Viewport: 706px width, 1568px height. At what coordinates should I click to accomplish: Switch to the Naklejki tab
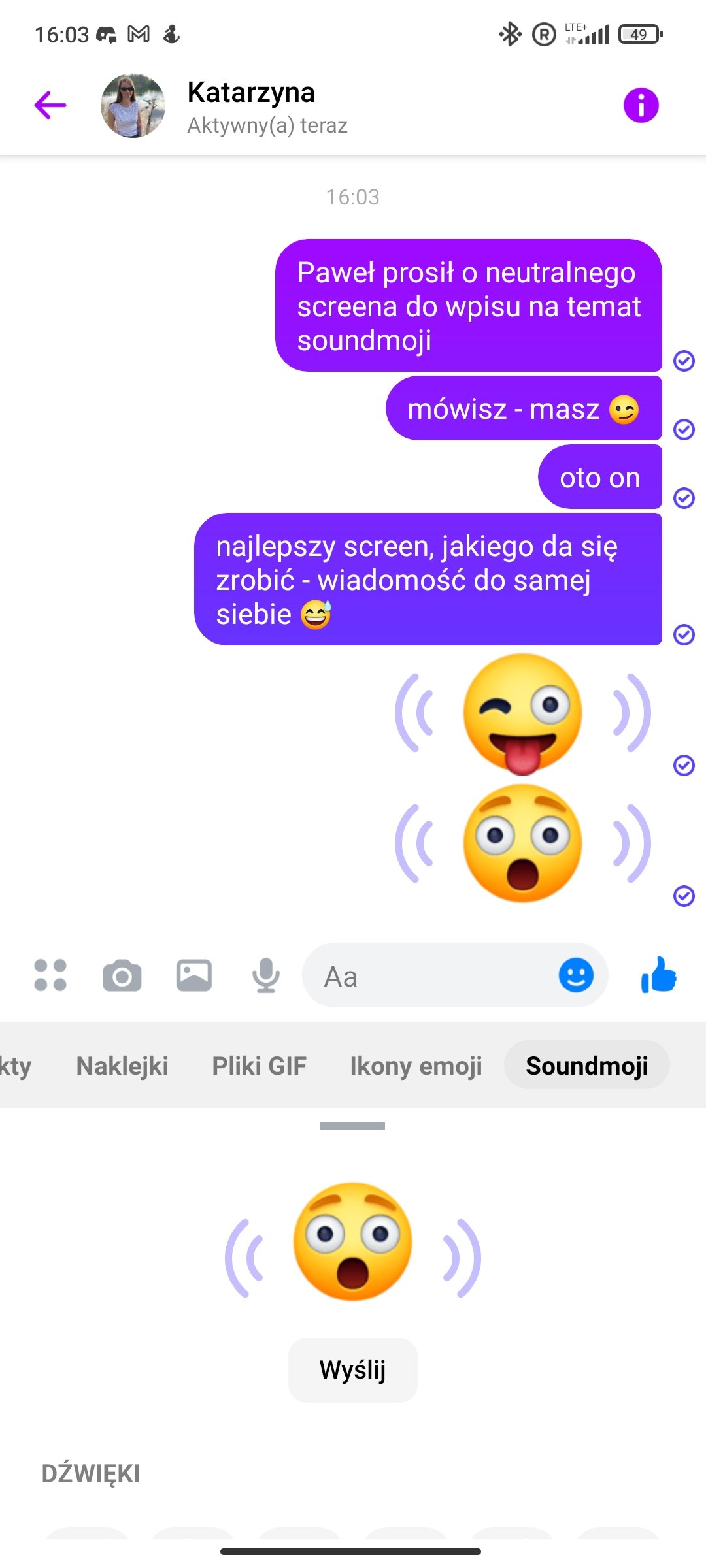[122, 1066]
